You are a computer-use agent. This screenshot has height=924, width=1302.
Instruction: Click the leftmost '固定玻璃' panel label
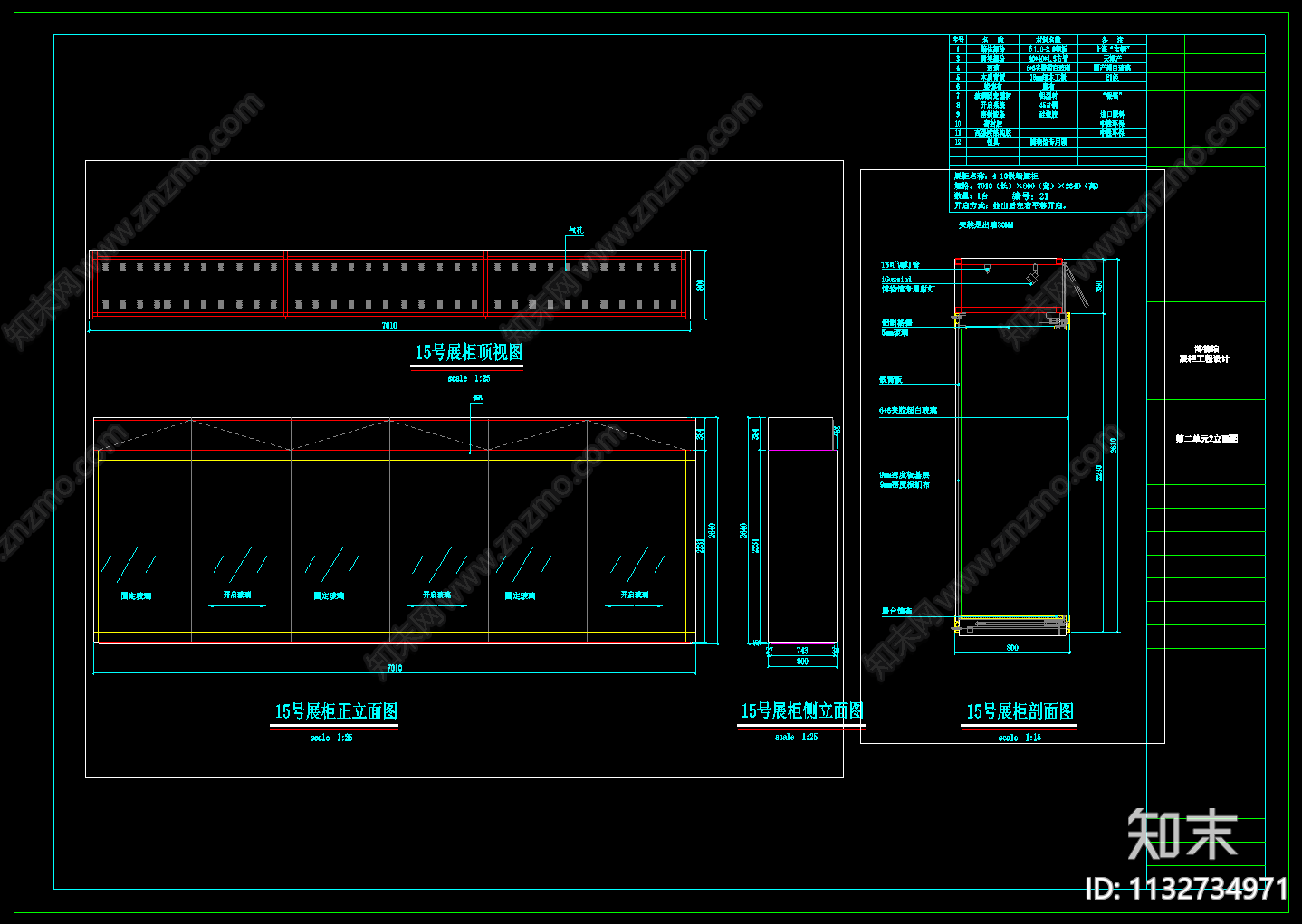pos(137,596)
